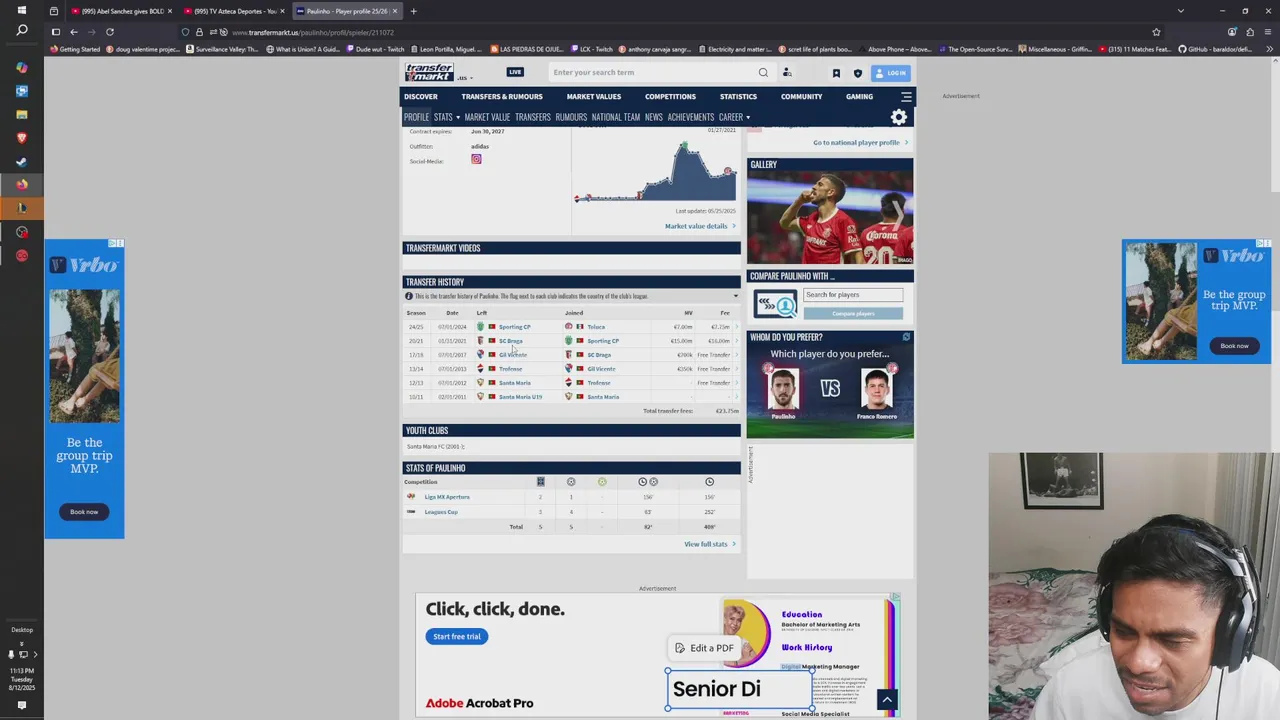The width and height of the screenshot is (1280, 720).
Task: Open the Windows Start button
Action: (x=22, y=11)
